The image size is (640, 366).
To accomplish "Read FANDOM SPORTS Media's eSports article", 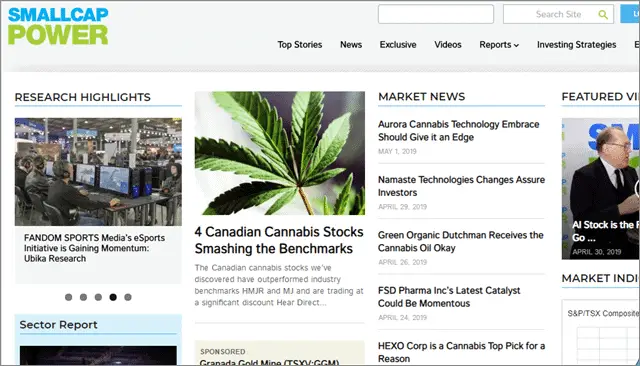I will click(x=94, y=248).
